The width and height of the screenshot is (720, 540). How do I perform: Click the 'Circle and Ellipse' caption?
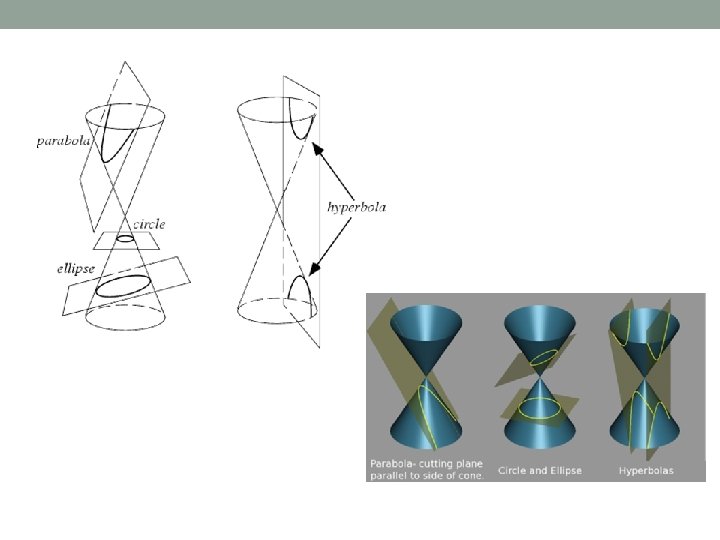tap(540, 471)
